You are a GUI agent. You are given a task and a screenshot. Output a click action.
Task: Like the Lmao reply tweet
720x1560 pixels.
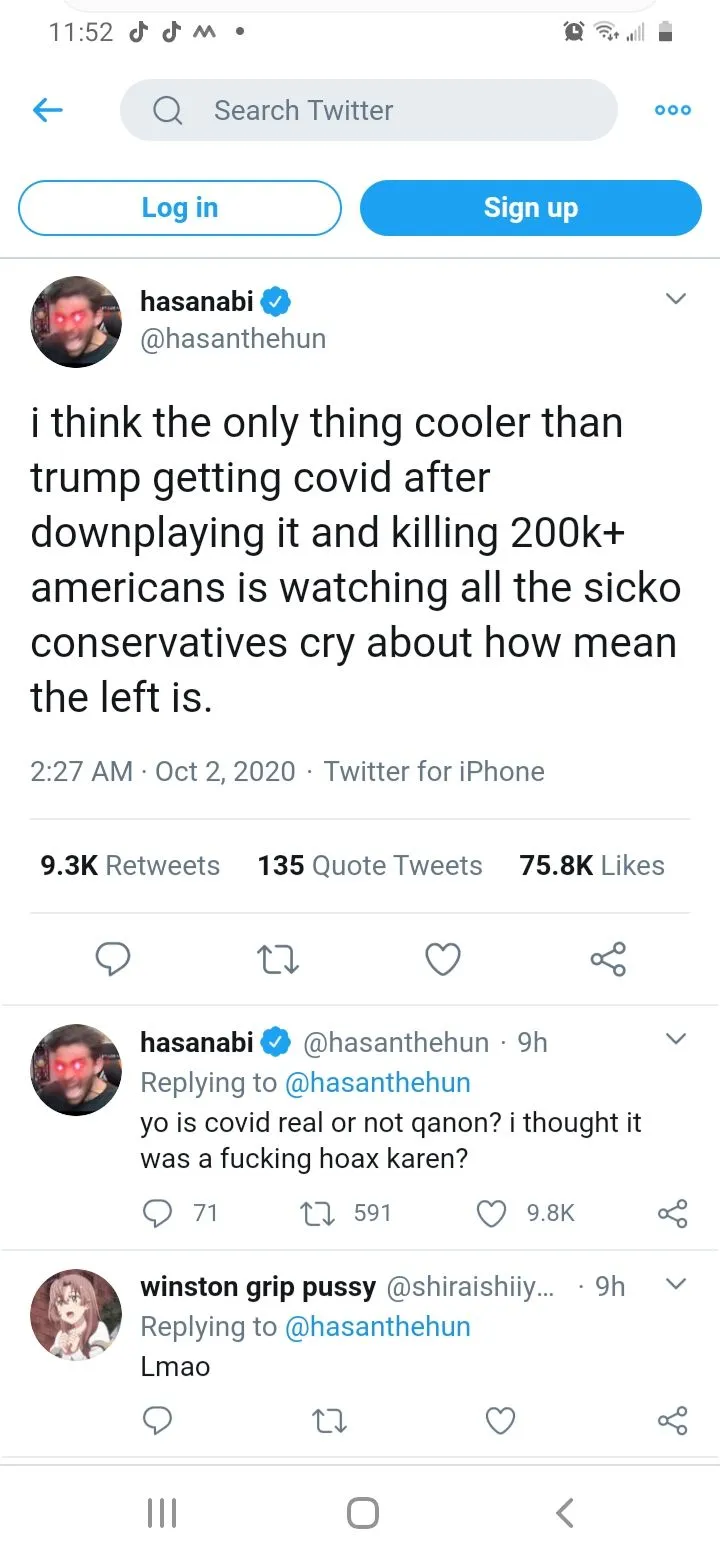pos(500,1420)
